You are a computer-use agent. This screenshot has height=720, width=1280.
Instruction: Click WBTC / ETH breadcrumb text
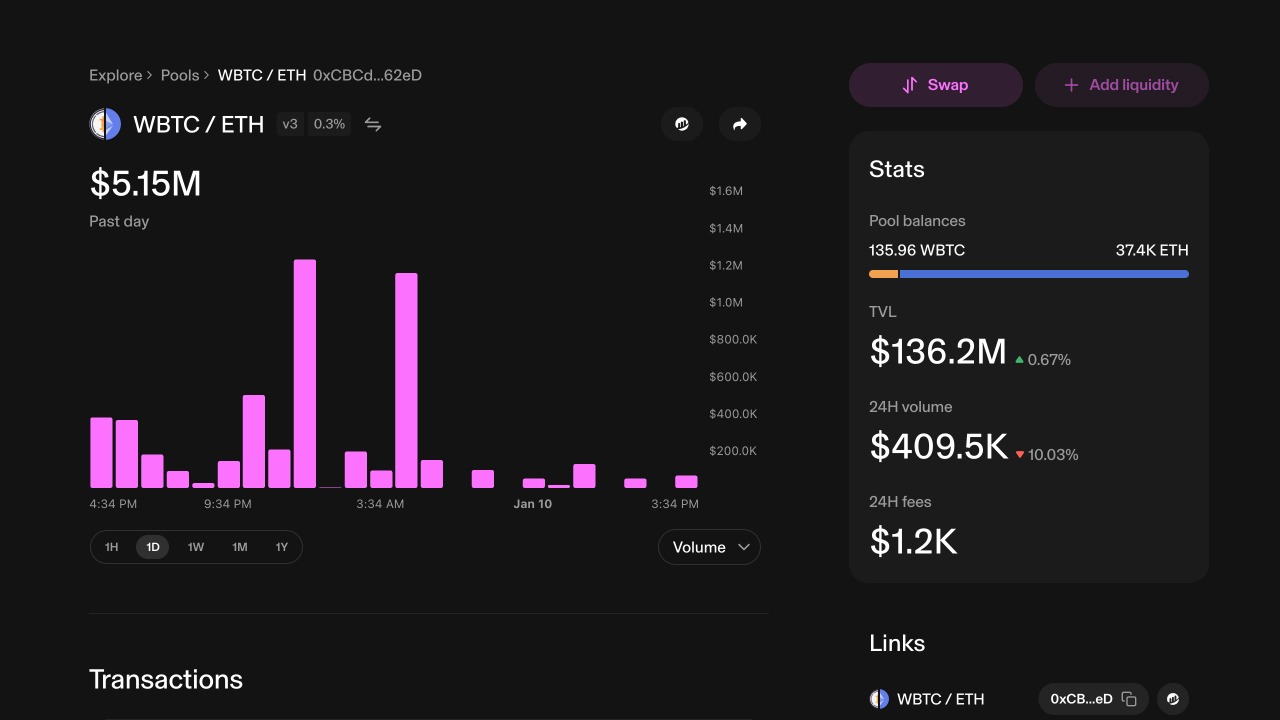(262, 75)
